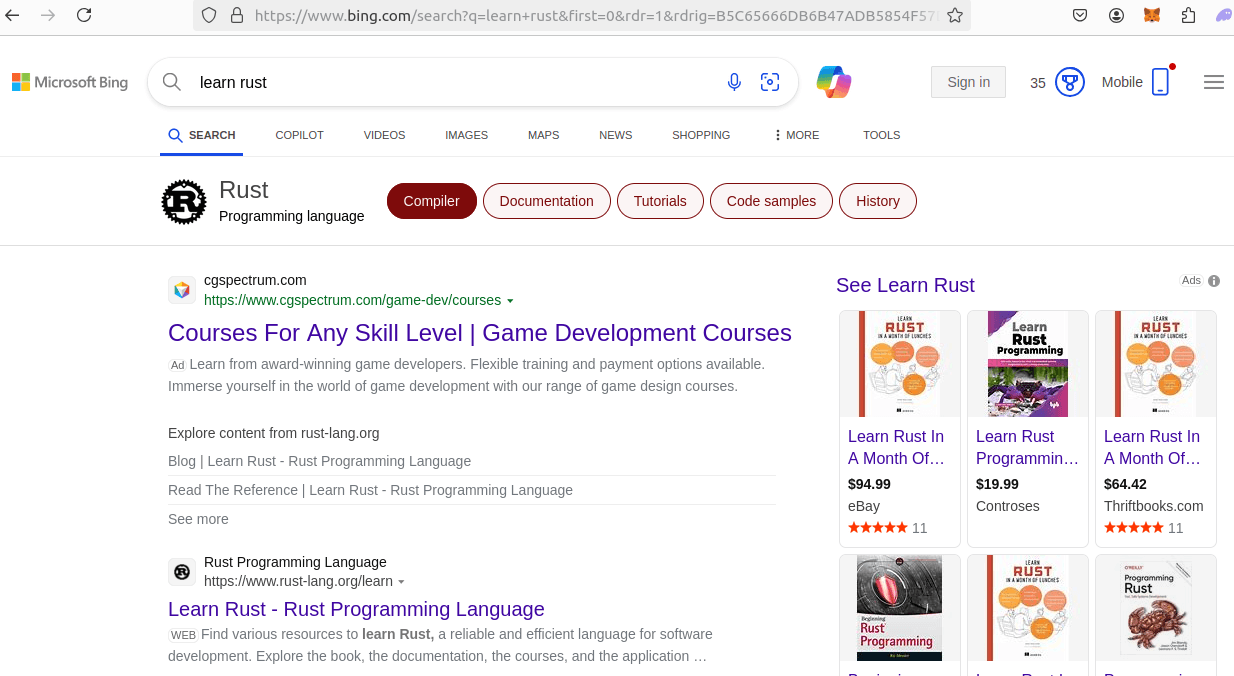Open the $94.99 eBay book thumbnail

point(900,364)
